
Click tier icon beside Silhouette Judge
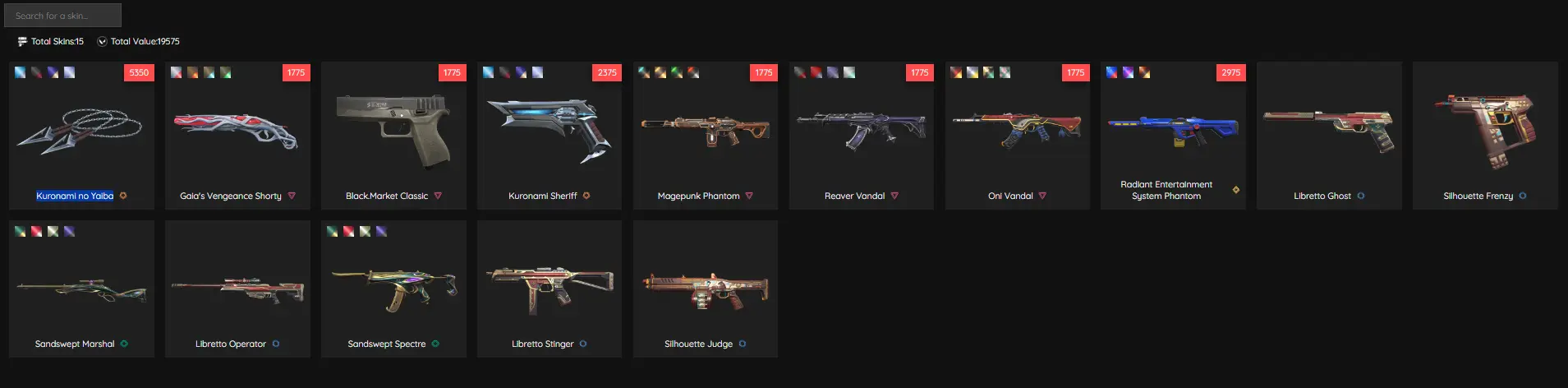(x=743, y=344)
